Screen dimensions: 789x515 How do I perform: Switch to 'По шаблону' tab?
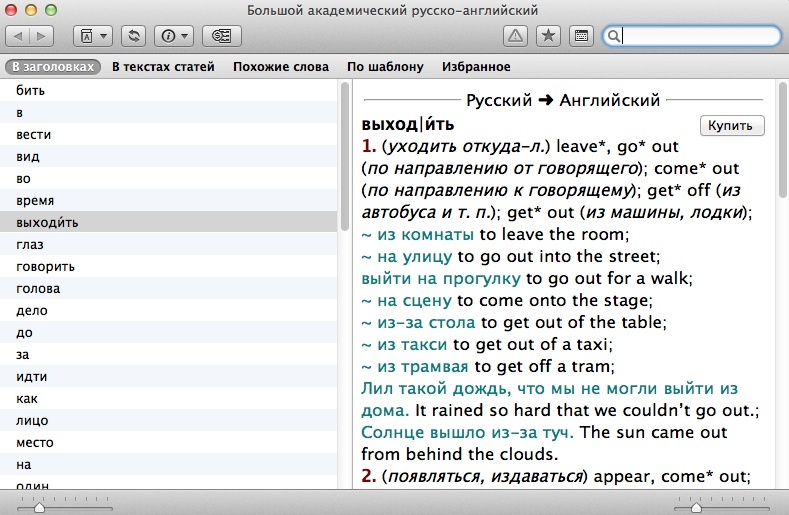(385, 66)
